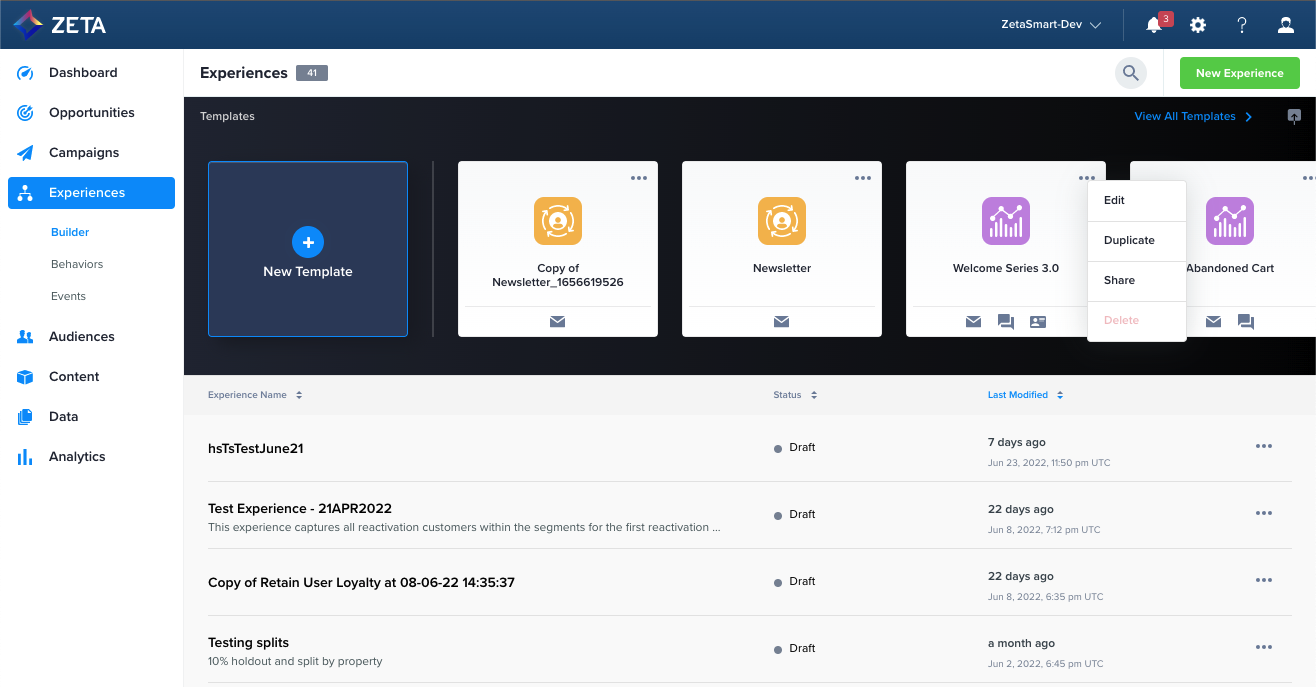The image size is (1316, 687).
Task: Select Duplicate from the context menu
Action: click(x=1129, y=240)
